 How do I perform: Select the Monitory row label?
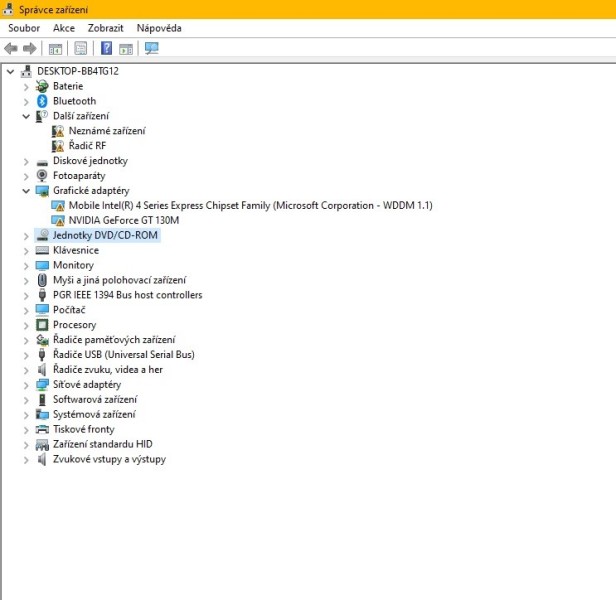pos(73,265)
